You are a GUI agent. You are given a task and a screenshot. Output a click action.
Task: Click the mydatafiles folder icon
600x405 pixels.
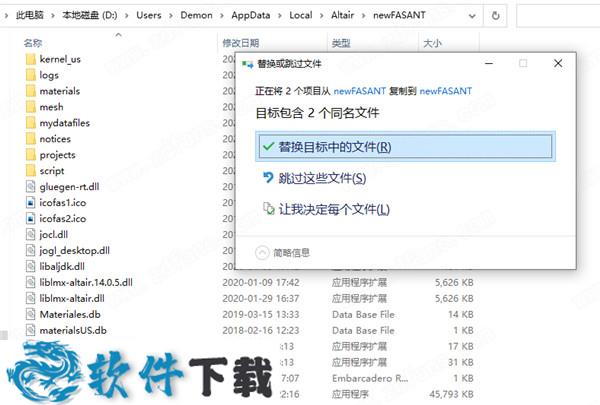tap(31, 123)
